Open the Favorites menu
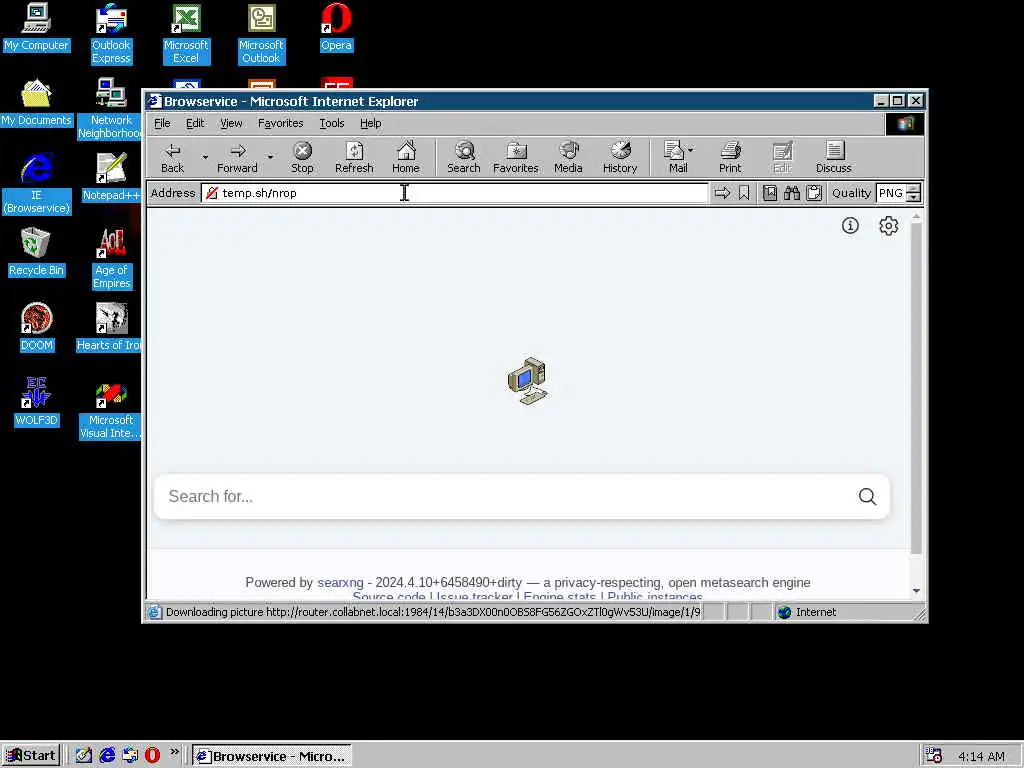Screen dimensions: 1024x768 click(x=280, y=123)
